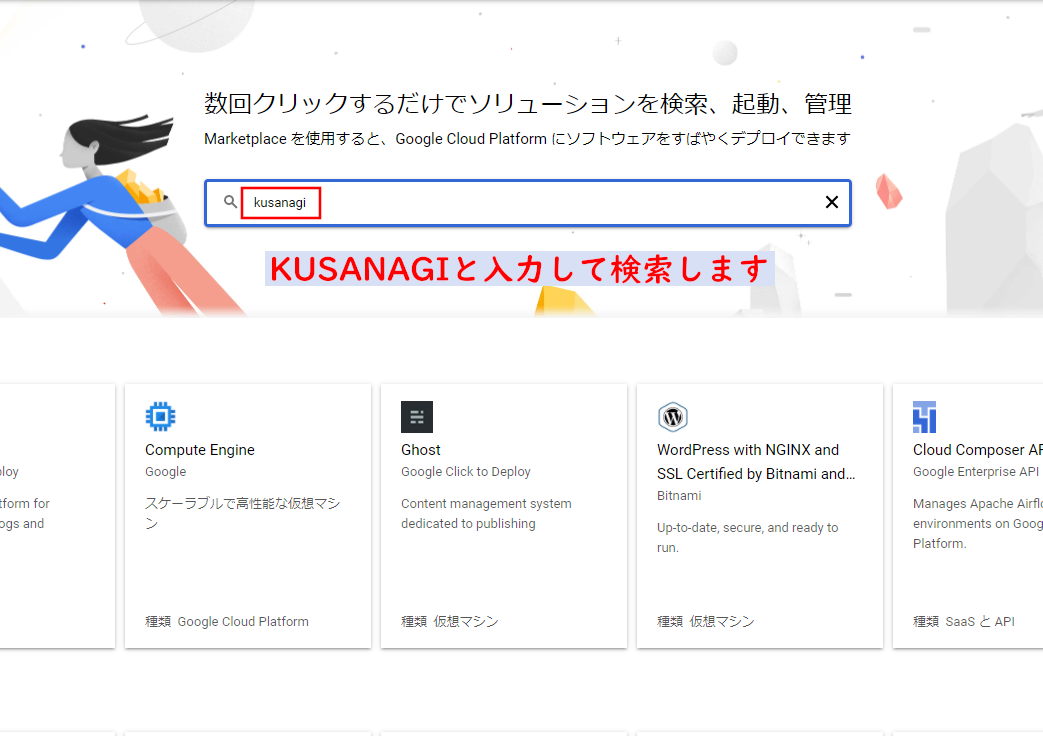Click the スケーラブルで高性能な仮想マシン description
Screen dimensions: 1043x736
243,513
